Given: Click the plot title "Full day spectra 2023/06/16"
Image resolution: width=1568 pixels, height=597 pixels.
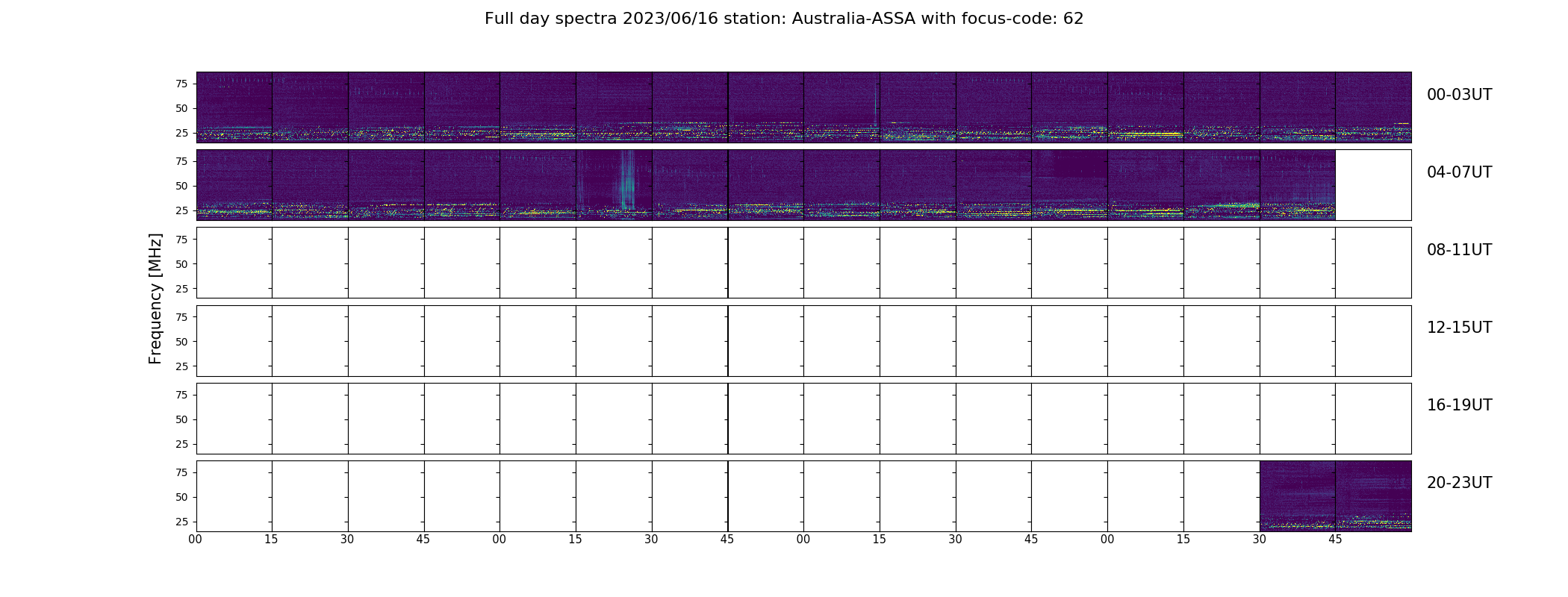Looking at the screenshot, I should point(600,19).
